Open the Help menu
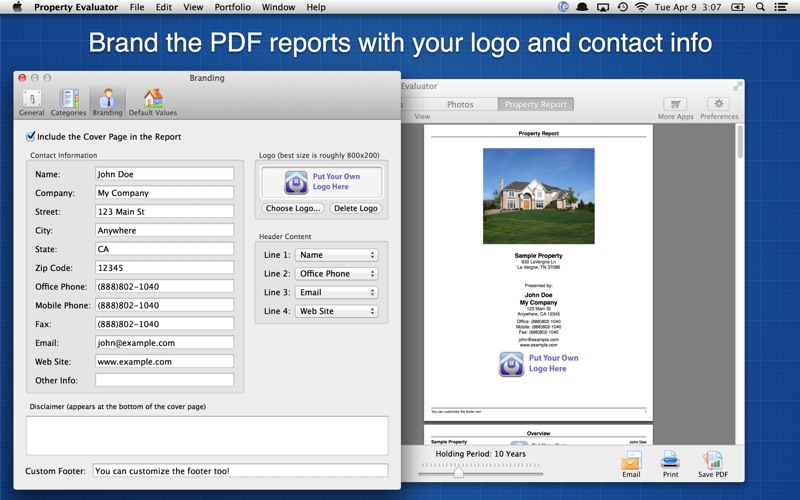 click(316, 7)
